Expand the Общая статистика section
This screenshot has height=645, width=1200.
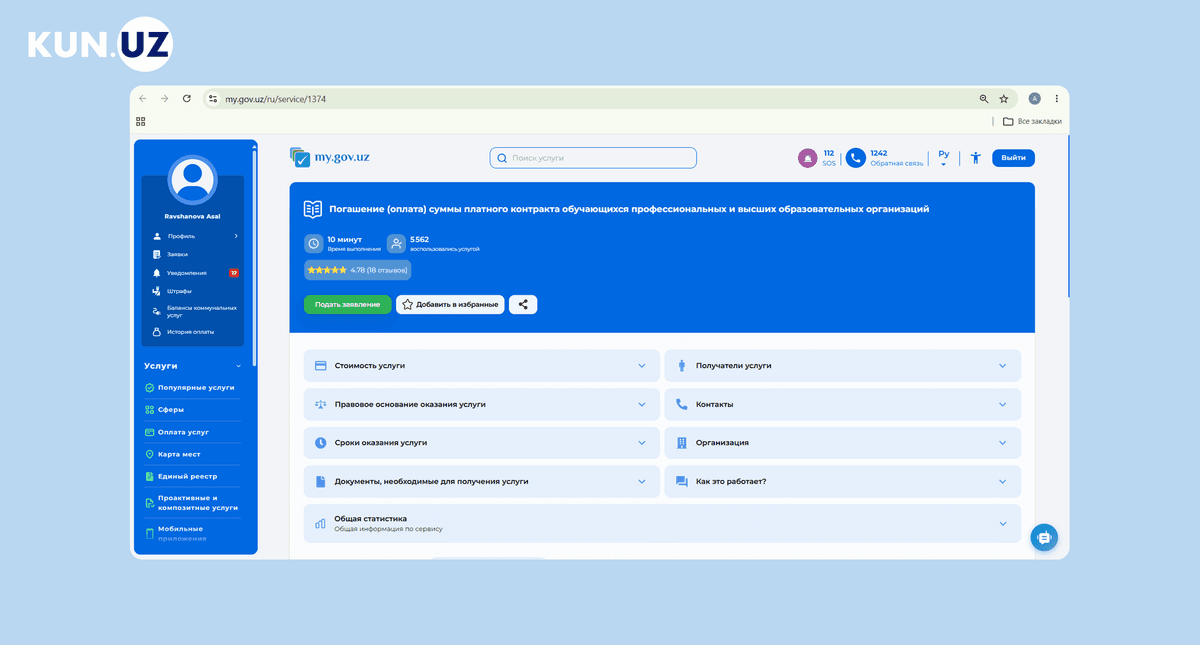(662, 523)
